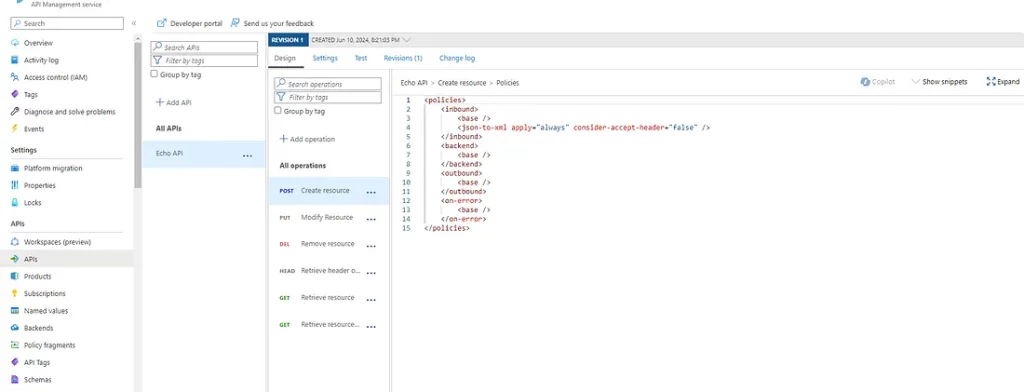Click the Add operation button
Image resolution: width=1024 pixels, height=392 pixels.
pos(307,139)
